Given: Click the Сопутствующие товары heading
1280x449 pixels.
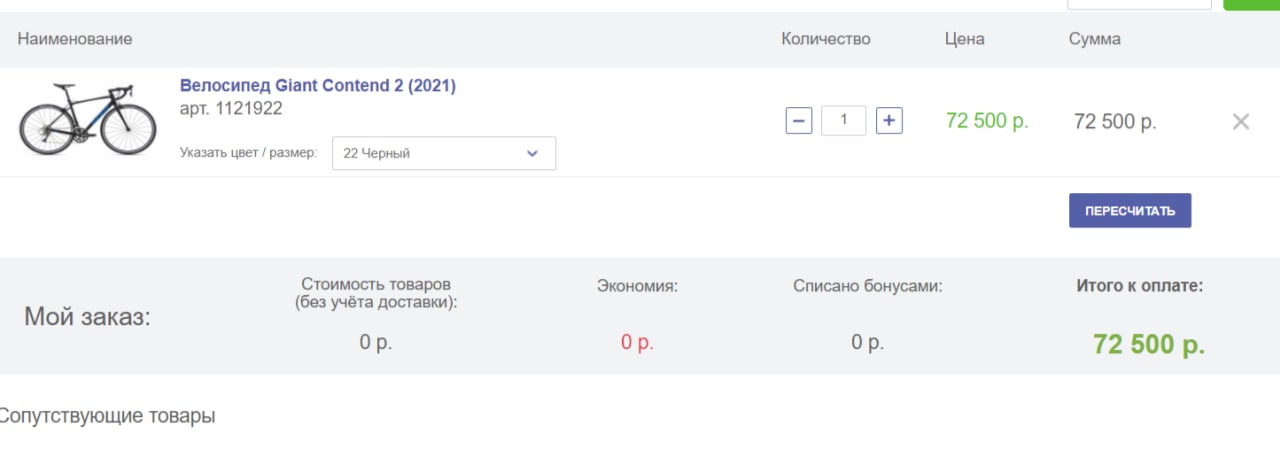Looking at the screenshot, I should click(x=107, y=415).
